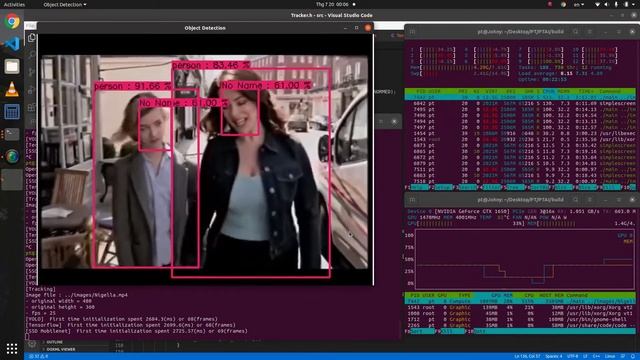The width and height of the screenshot is (640, 360).
Task: Click C++ language mode in status bar
Action: 596,356
